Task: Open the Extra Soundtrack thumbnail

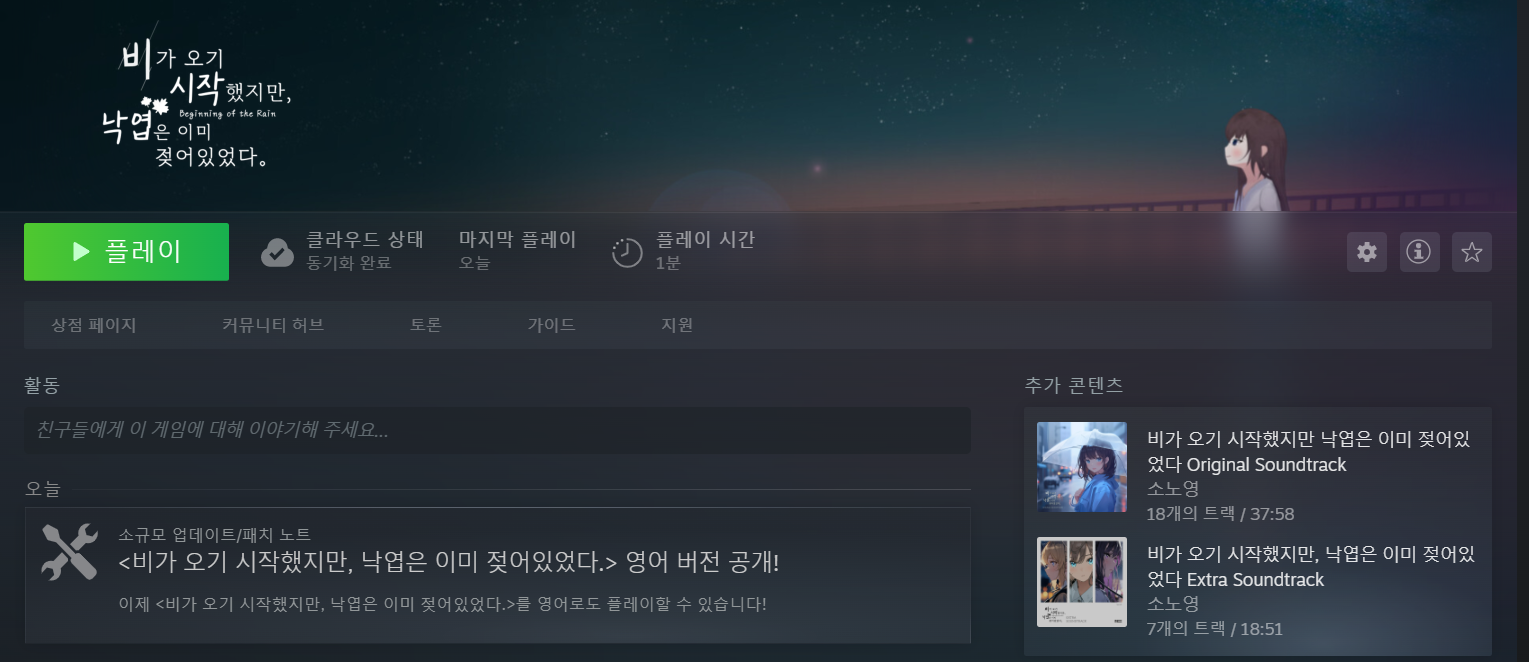Action: pos(1082,582)
